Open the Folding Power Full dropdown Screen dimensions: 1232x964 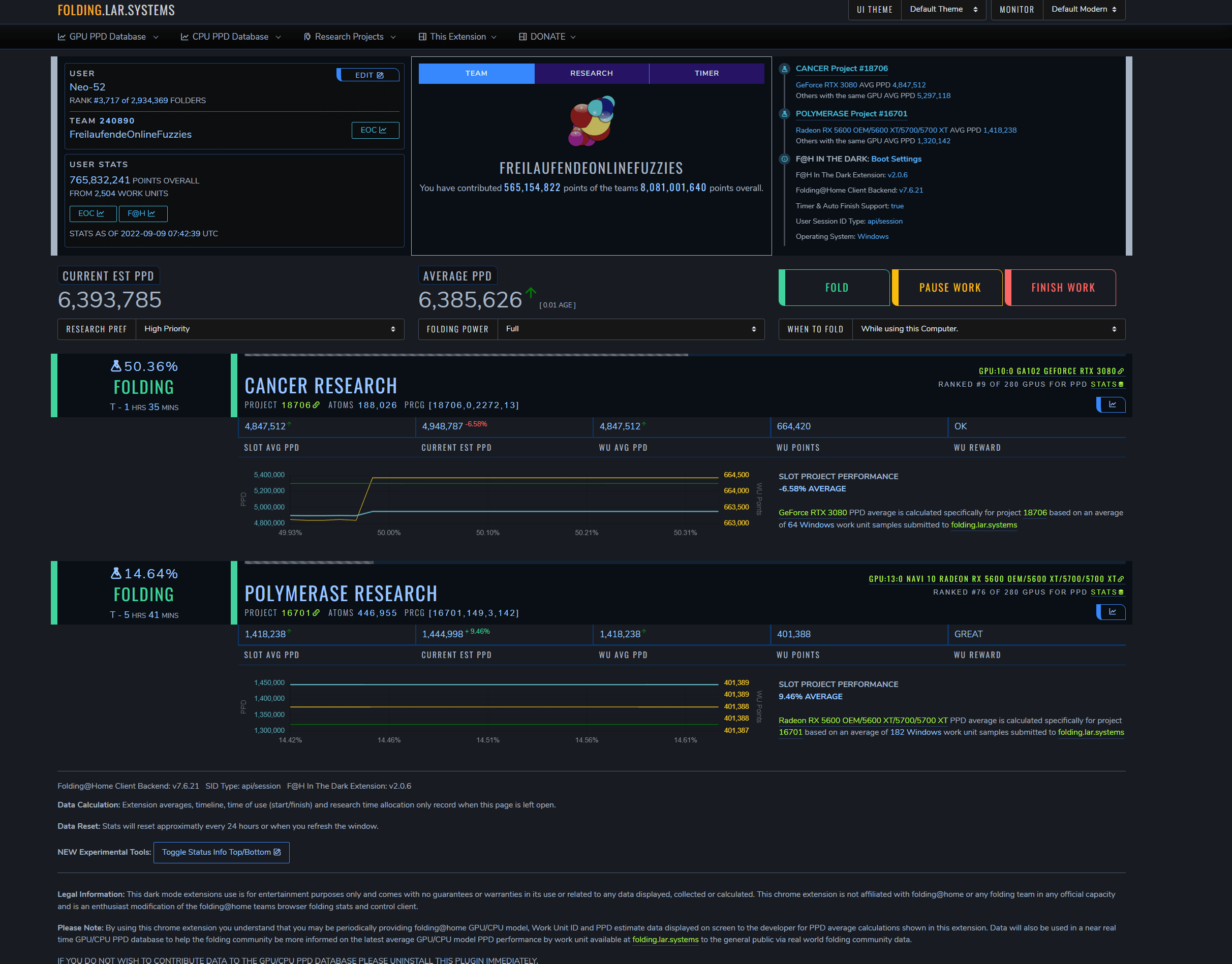[x=630, y=329]
